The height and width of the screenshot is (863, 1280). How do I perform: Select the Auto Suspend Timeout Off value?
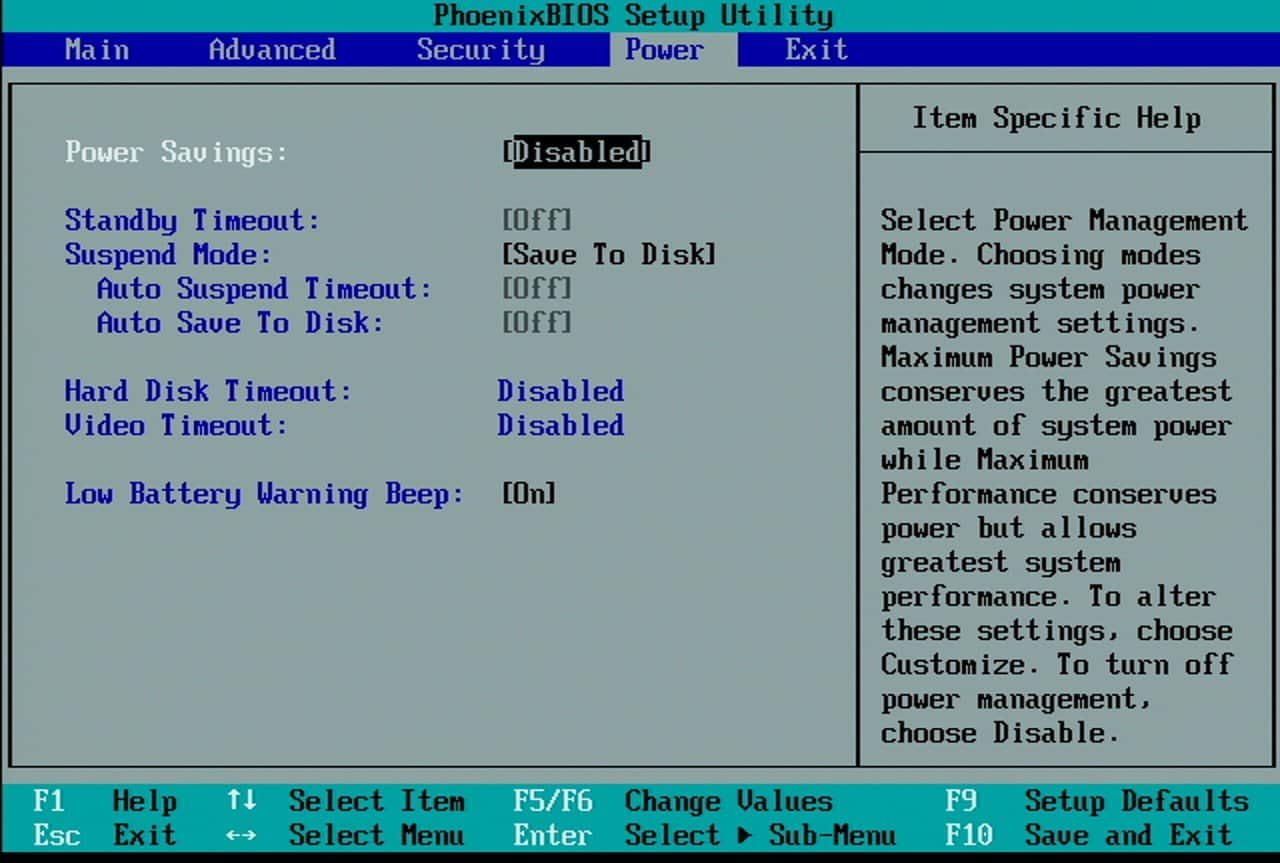[x=537, y=289]
